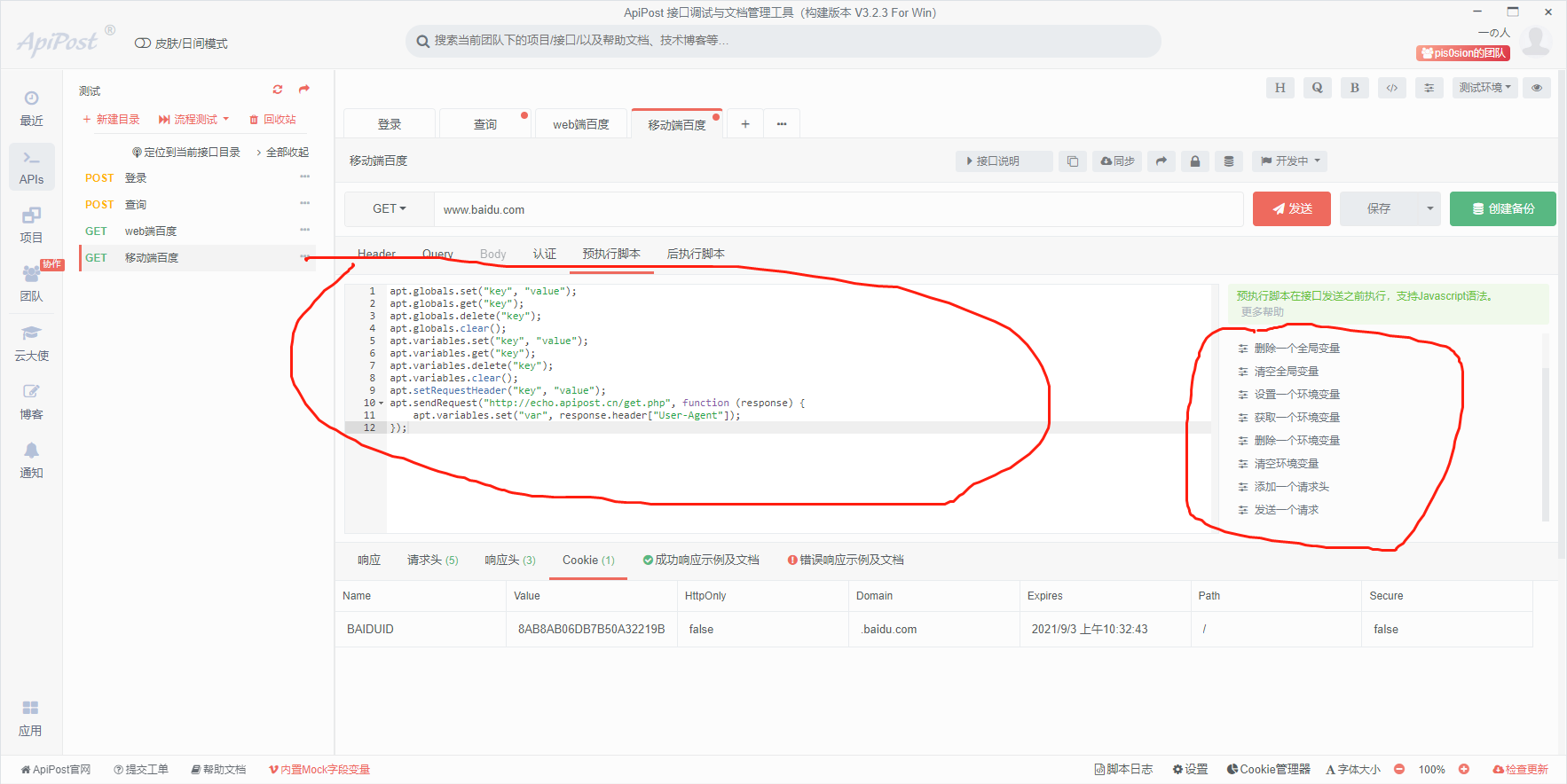Open the 云大使 sidebar icon
1567x784 pixels.
31,343
